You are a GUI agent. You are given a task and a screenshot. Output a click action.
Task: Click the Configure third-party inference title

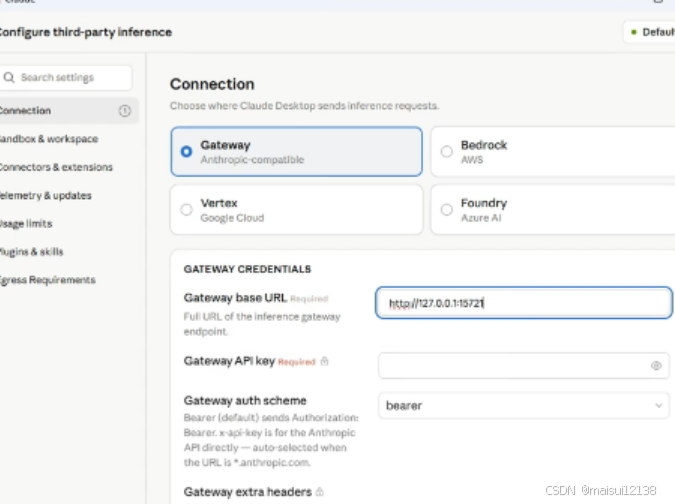coord(86,32)
